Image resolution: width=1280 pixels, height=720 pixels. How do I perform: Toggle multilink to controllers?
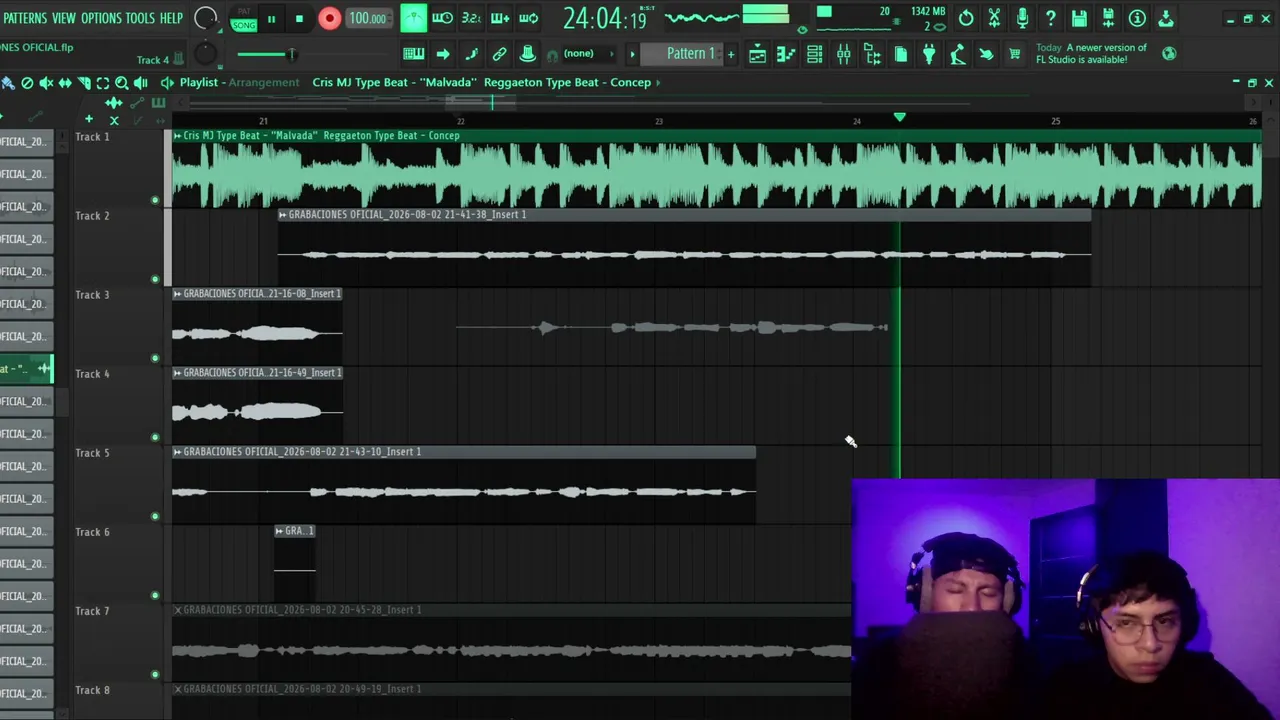tap(527, 53)
